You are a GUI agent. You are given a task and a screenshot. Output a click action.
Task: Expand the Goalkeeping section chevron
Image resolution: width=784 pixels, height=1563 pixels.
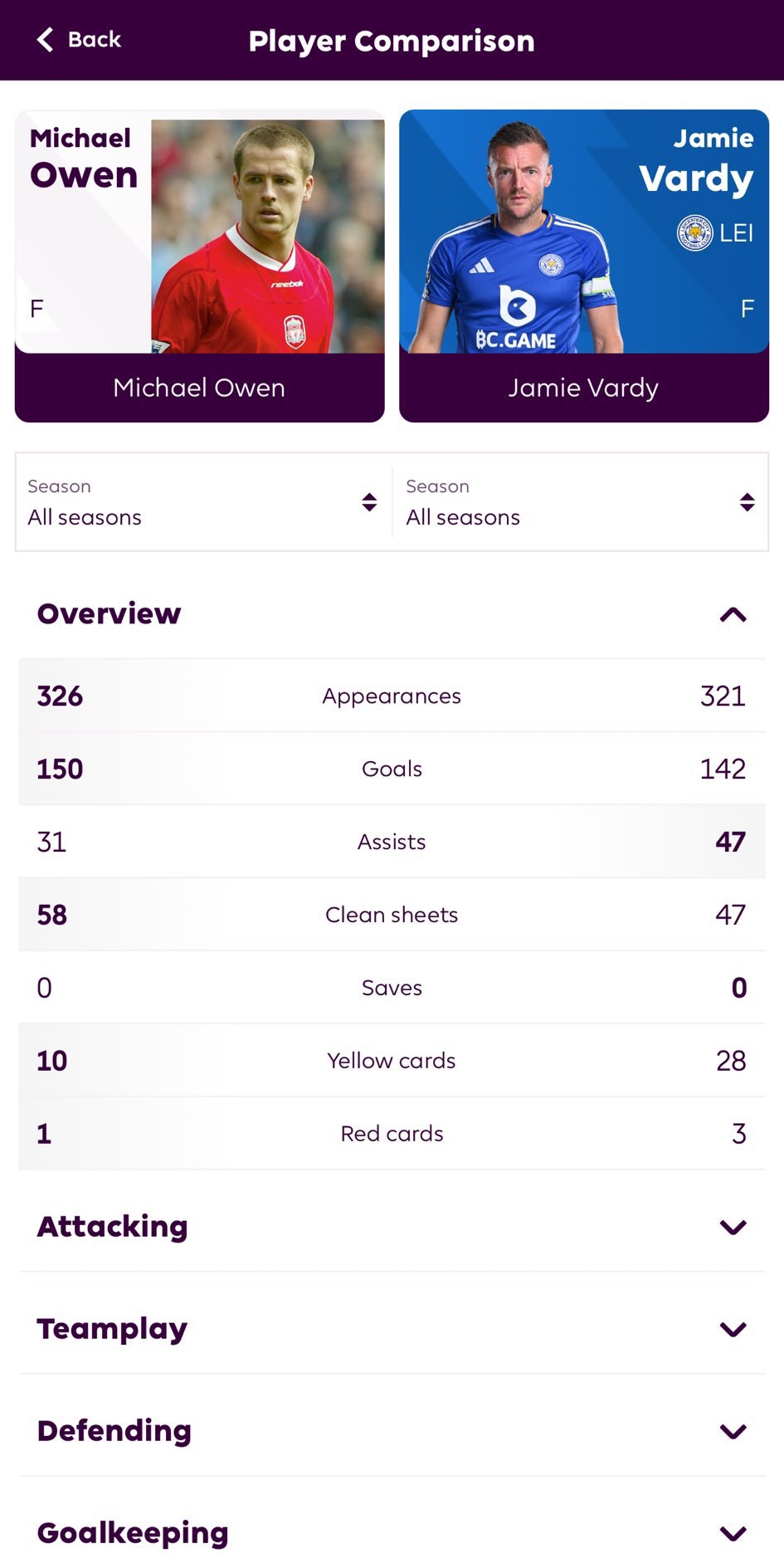tap(733, 1533)
